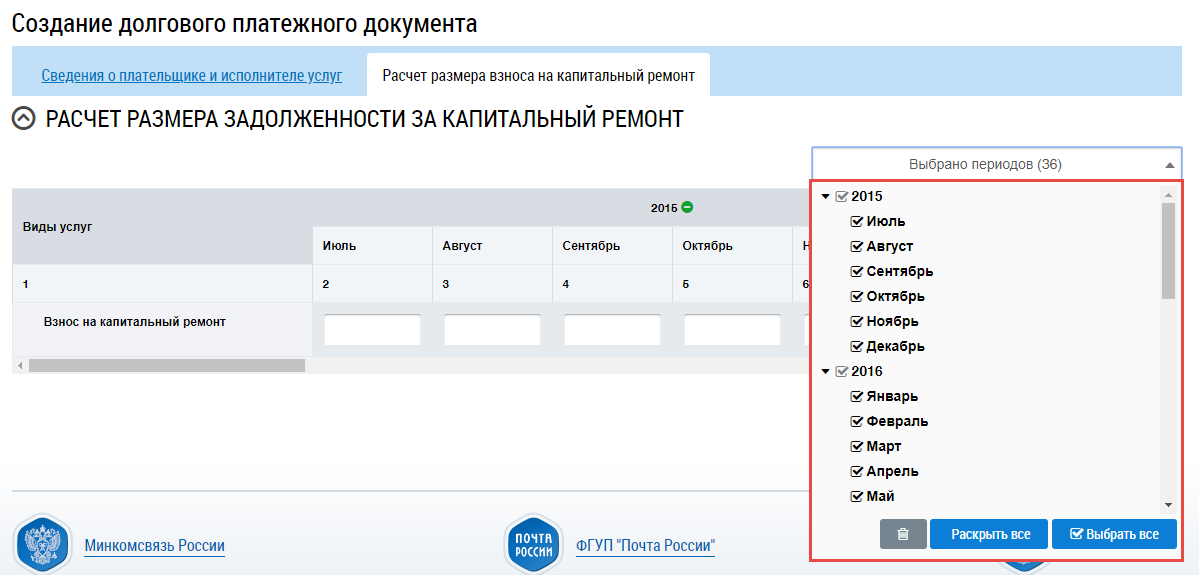The height and width of the screenshot is (575, 1199).
Task: Toggle the 2015 year checkbox
Action: tap(841, 196)
